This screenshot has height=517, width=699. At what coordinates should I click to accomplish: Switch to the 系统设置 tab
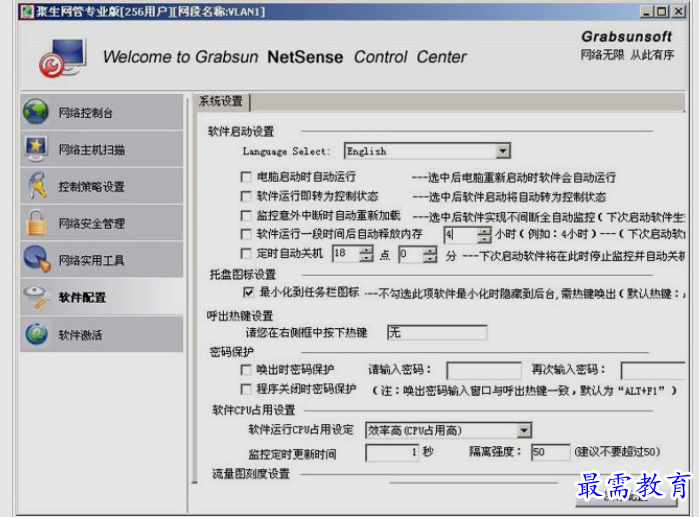pos(222,102)
